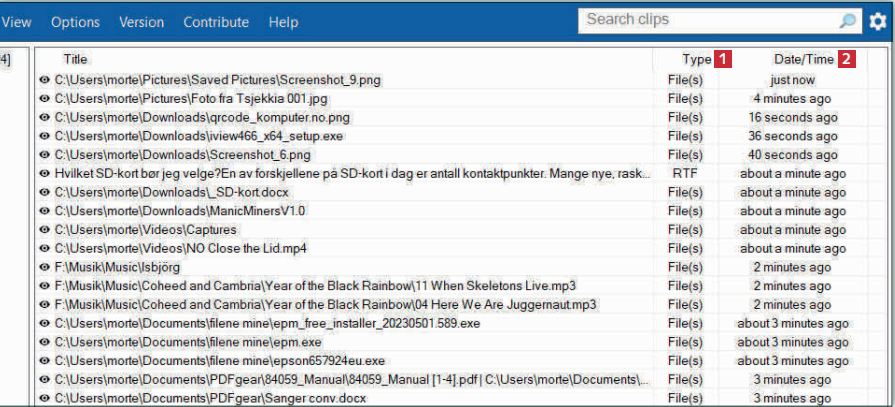Toggle eye icon for Foto fra Tsjekkia 001.jpg
The height and width of the screenshot is (407, 895).
click(x=44, y=99)
